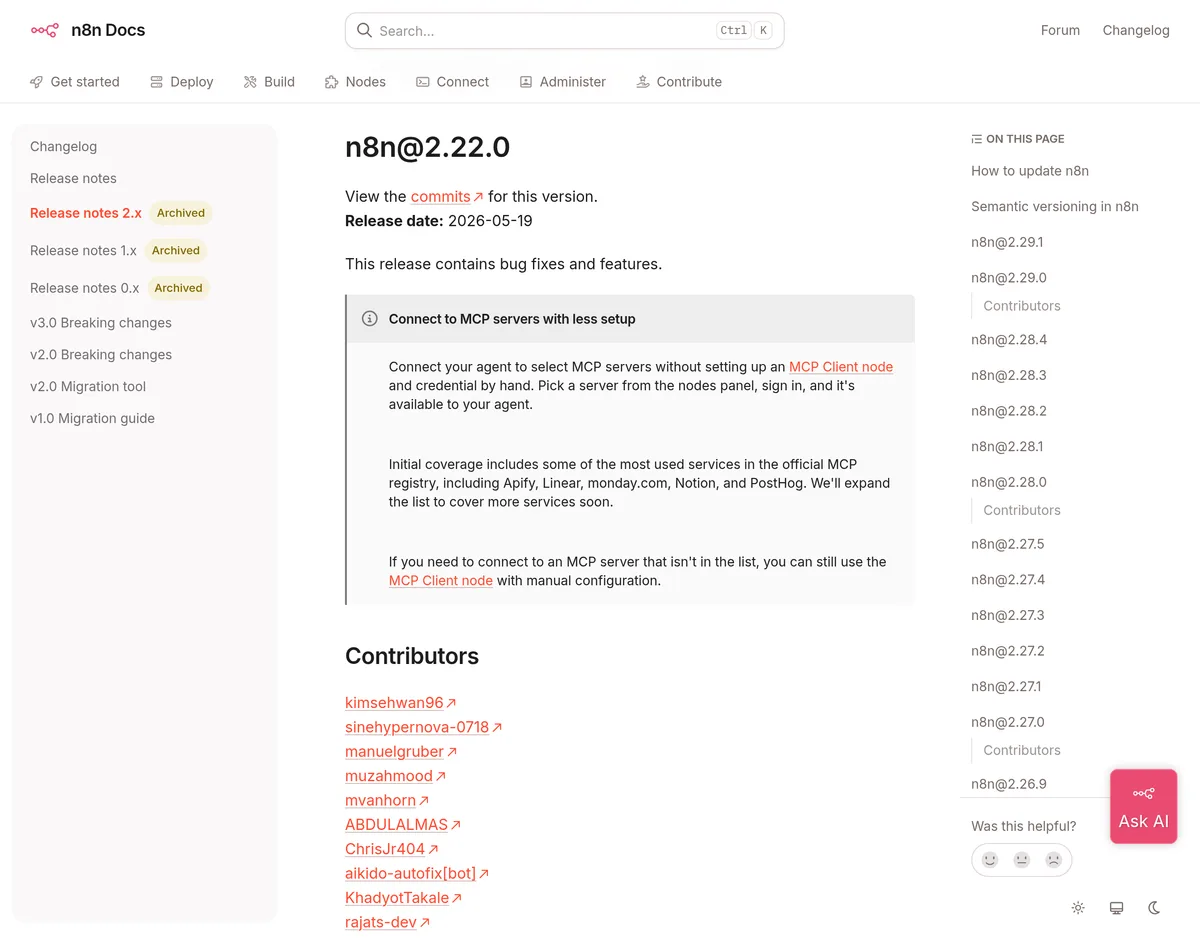The height and width of the screenshot is (938, 1200).
Task: Jump to n8n@2.29.1 section
Action: coord(1007,242)
